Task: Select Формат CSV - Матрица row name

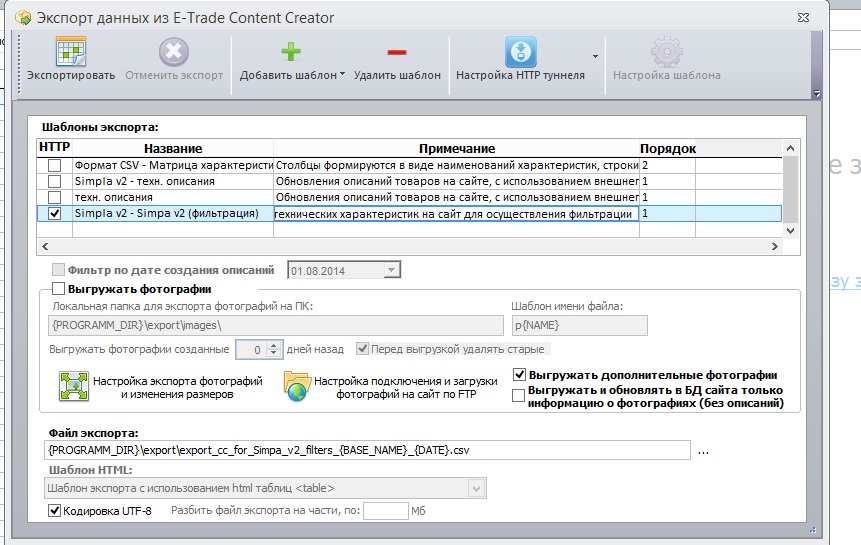Action: (174, 165)
